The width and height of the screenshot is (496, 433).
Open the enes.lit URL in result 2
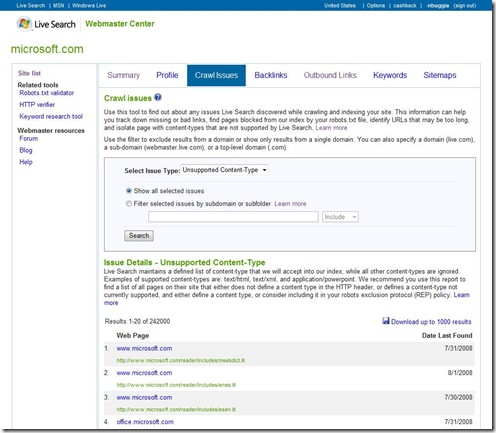coord(176,385)
